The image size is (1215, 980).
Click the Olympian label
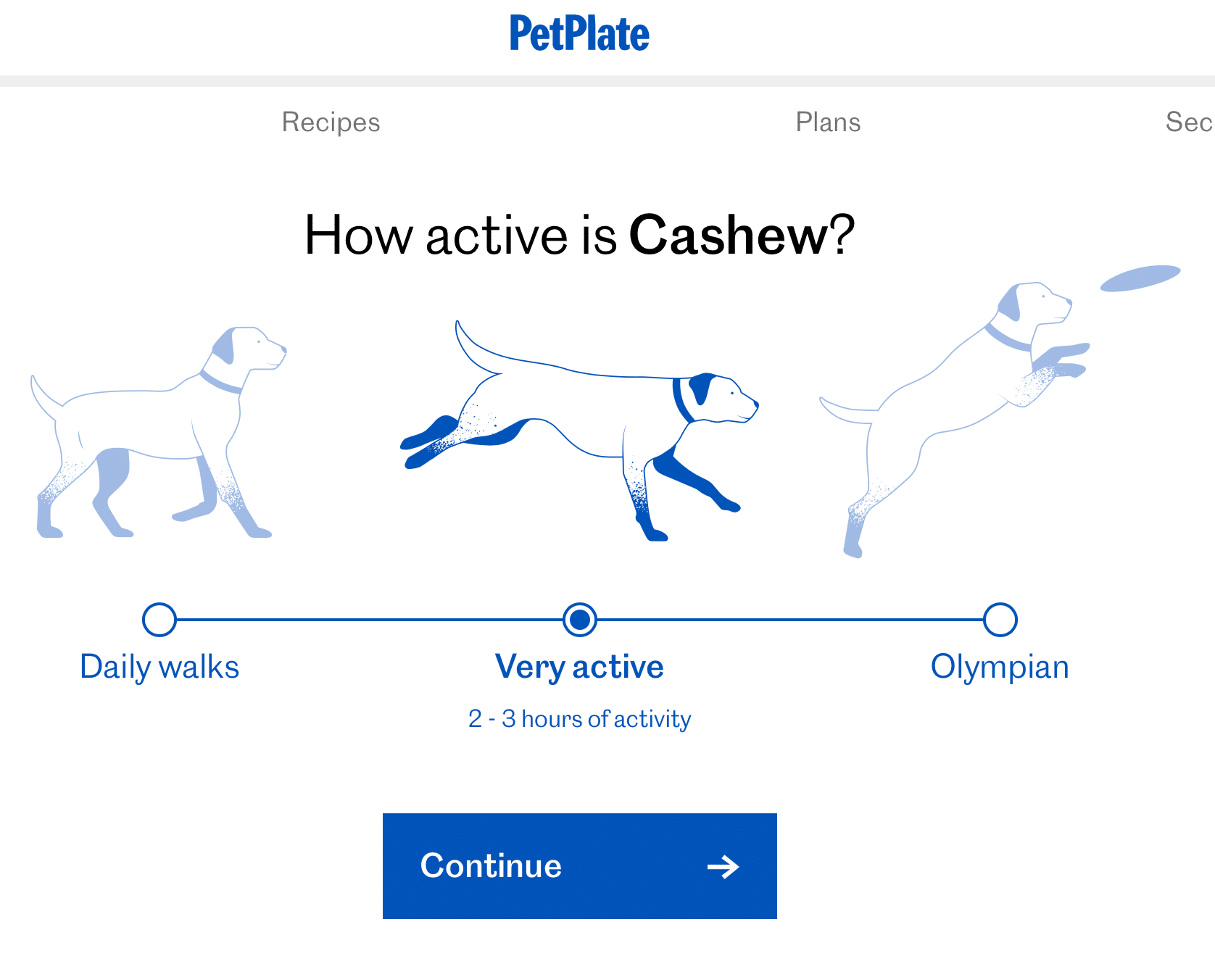click(x=1000, y=666)
